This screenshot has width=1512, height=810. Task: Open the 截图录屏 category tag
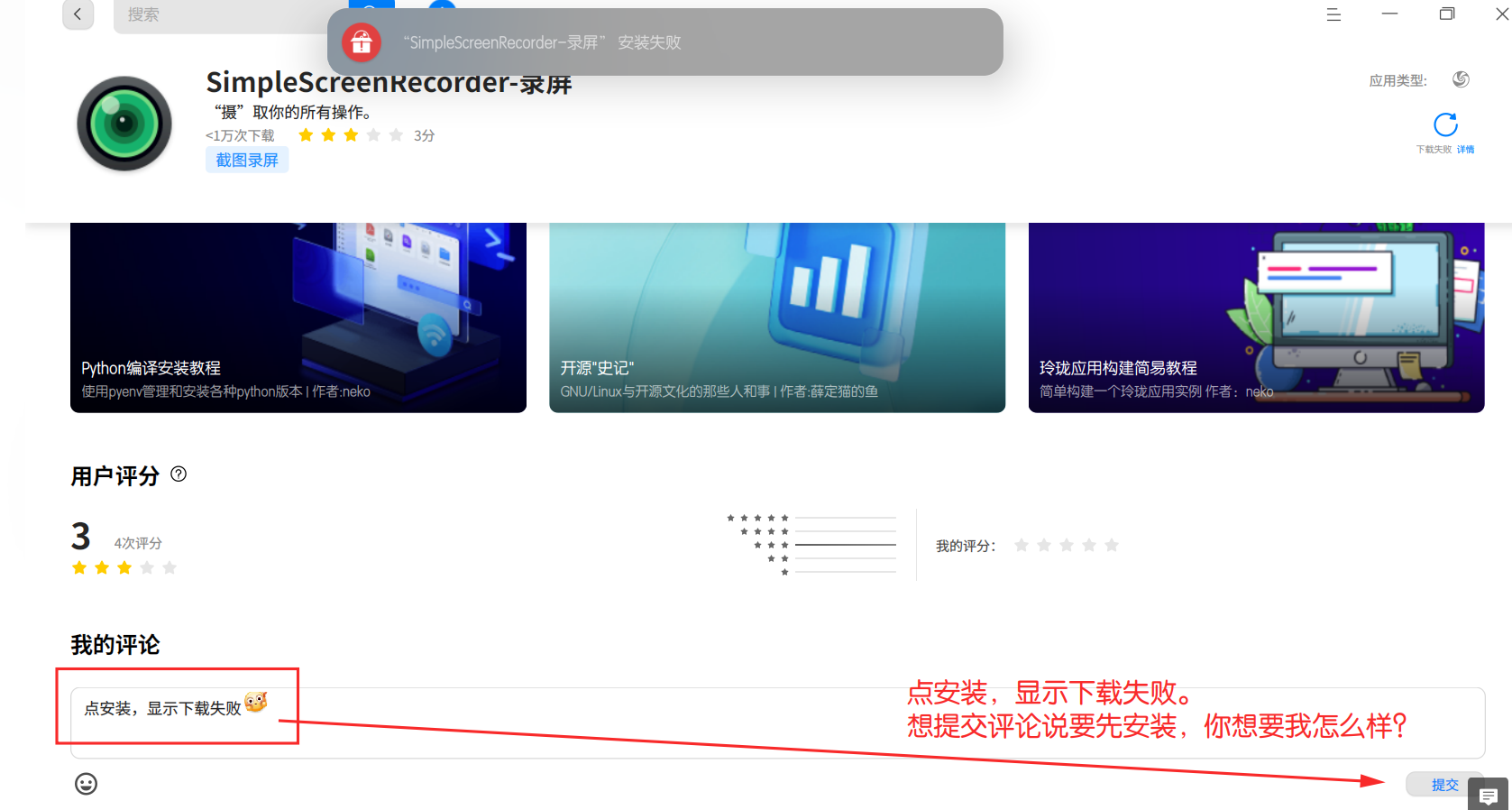[247, 161]
